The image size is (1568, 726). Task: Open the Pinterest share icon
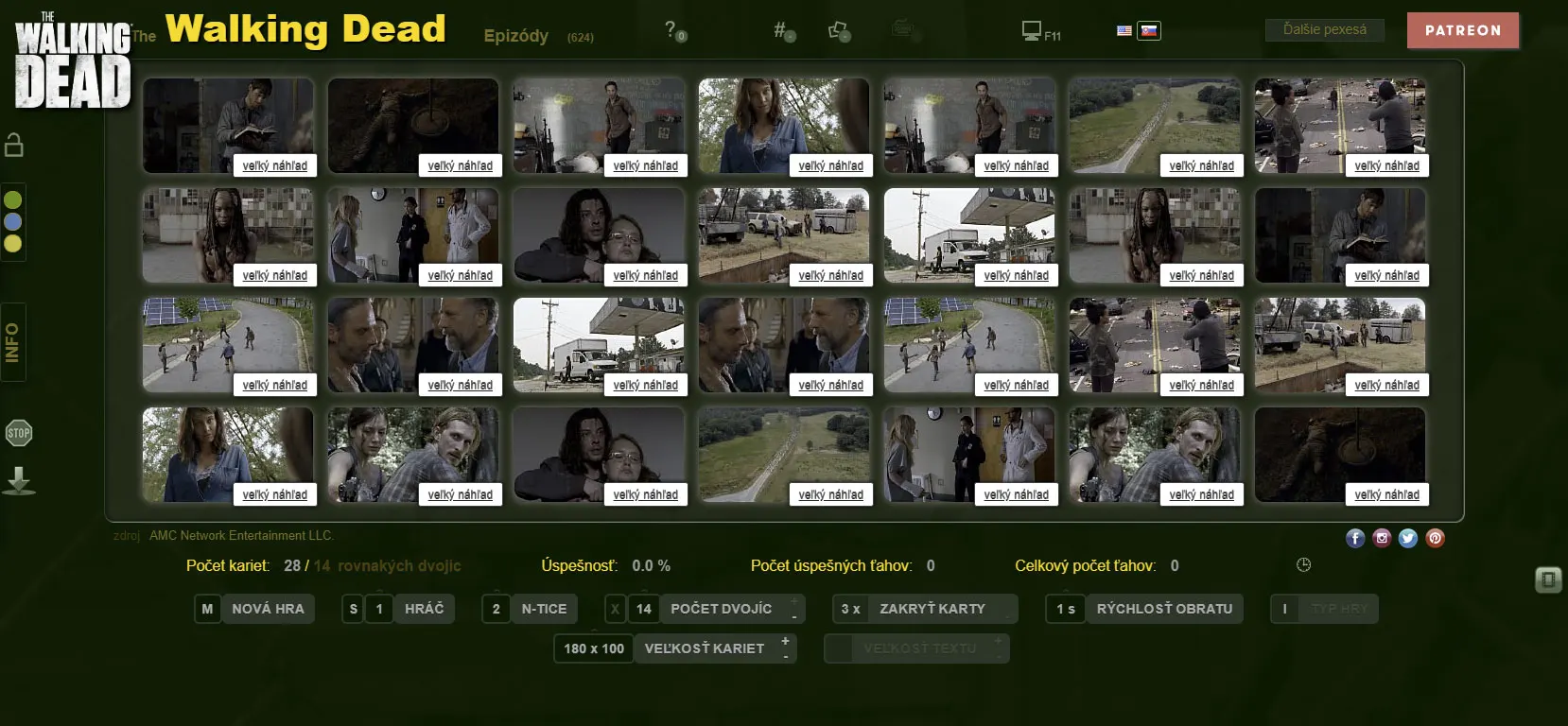pyautogui.click(x=1435, y=538)
